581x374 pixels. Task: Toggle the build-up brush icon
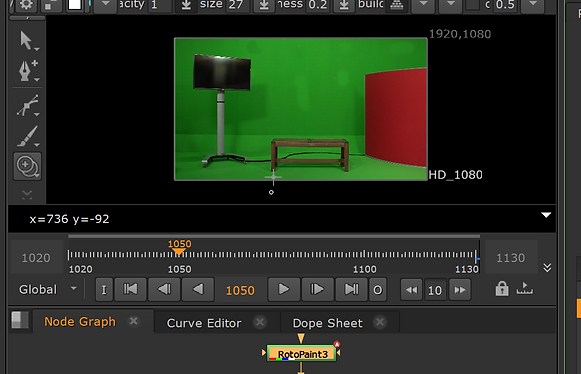tap(397, 5)
